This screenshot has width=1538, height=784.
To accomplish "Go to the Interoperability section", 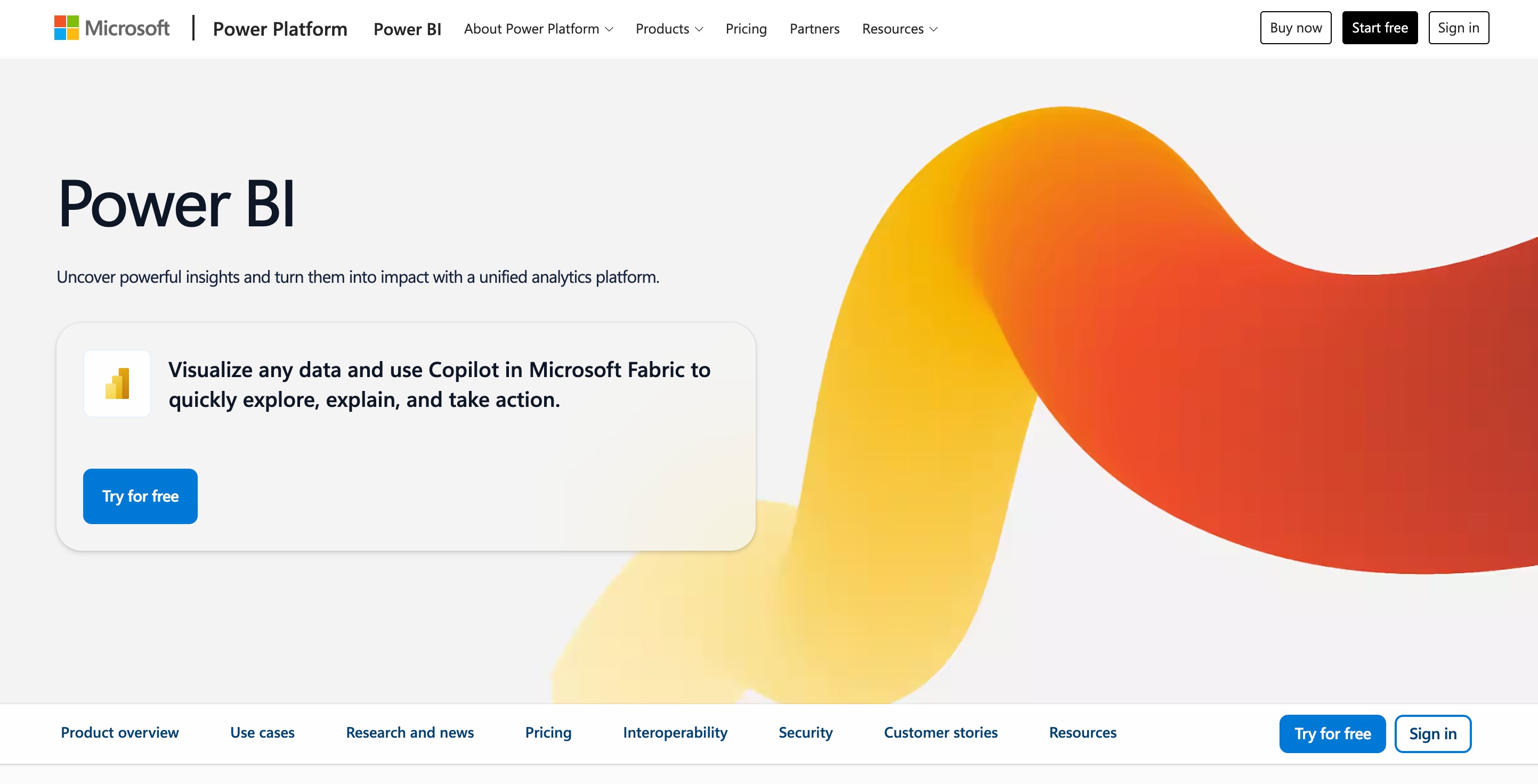I will point(675,732).
